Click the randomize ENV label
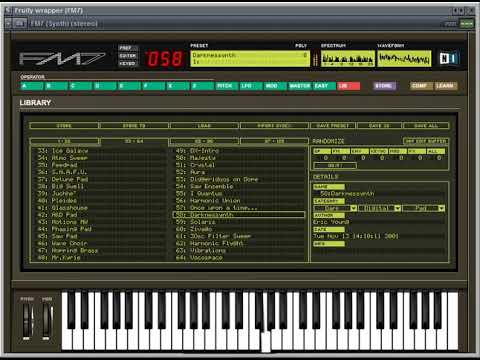Screen dimensions: 480x360 point(360,151)
